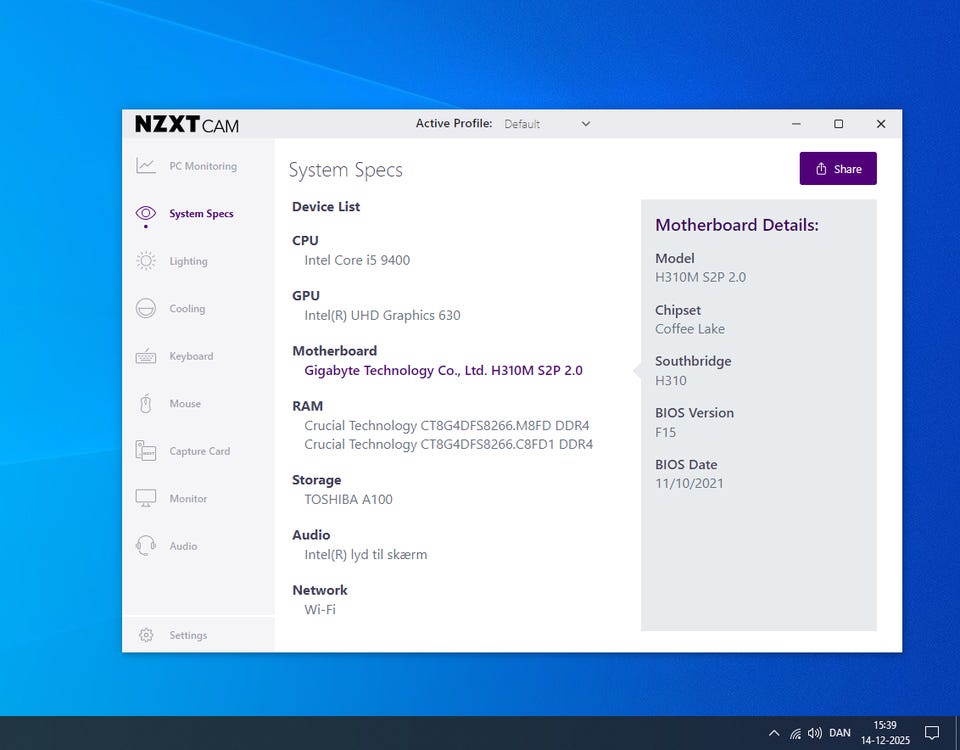The width and height of the screenshot is (960, 750).
Task: Click the Monitor display icon
Action: (x=146, y=498)
